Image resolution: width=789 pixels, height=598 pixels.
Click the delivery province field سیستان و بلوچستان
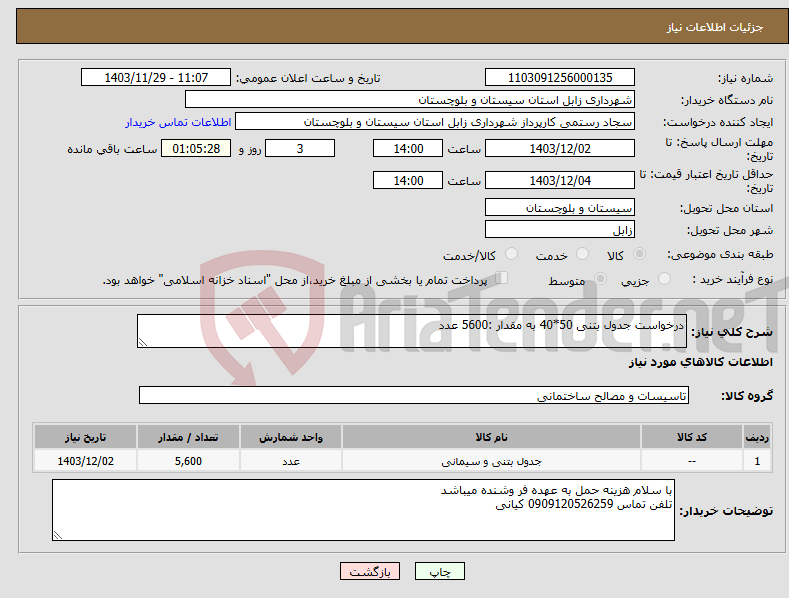click(x=560, y=207)
